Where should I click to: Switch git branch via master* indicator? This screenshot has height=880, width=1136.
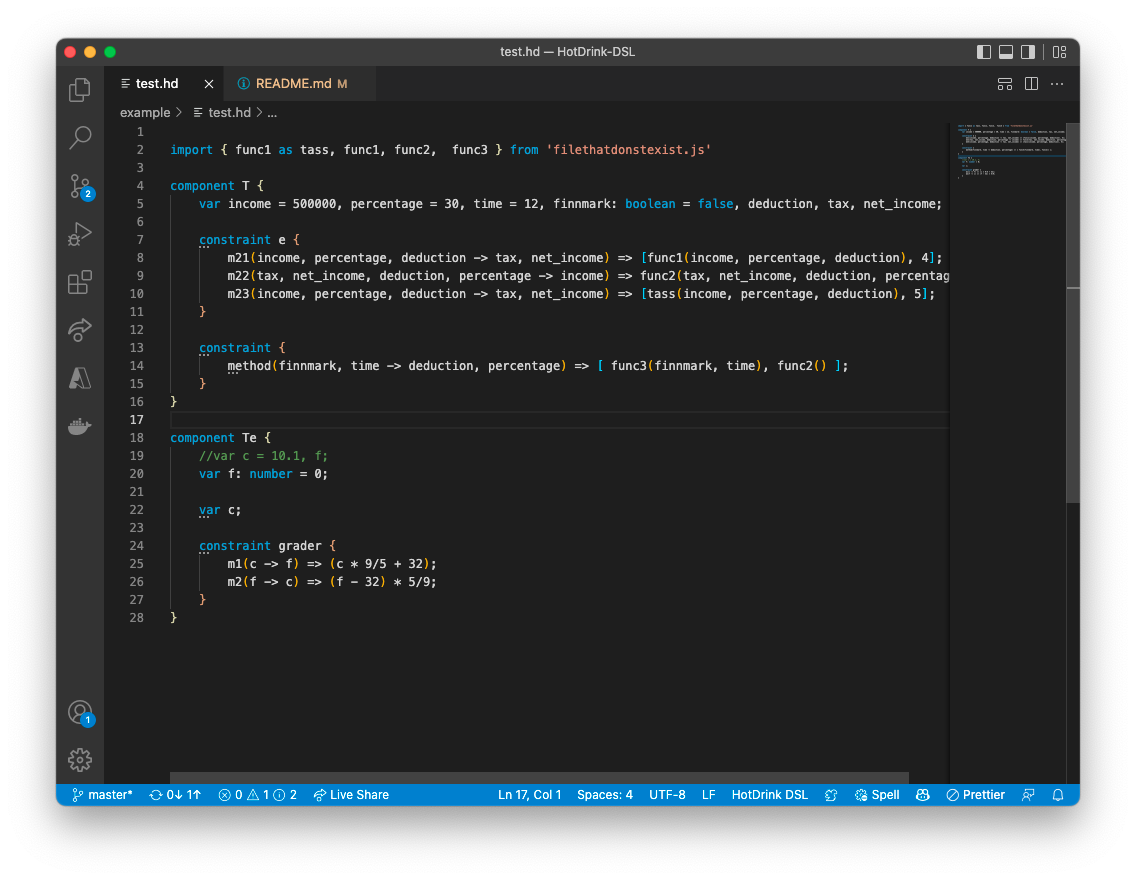click(x=102, y=795)
